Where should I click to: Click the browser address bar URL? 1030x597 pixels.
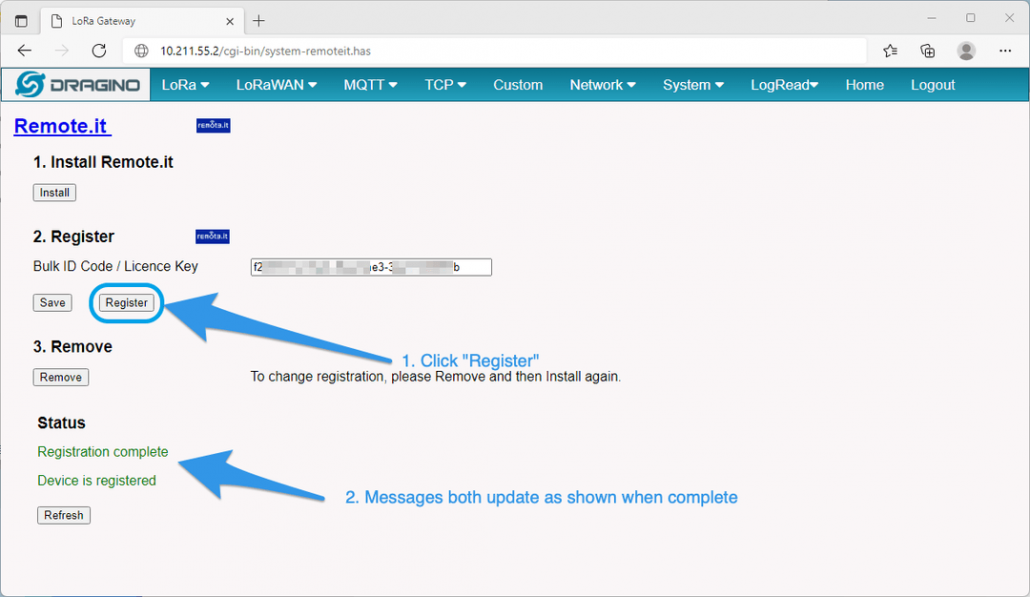265,51
